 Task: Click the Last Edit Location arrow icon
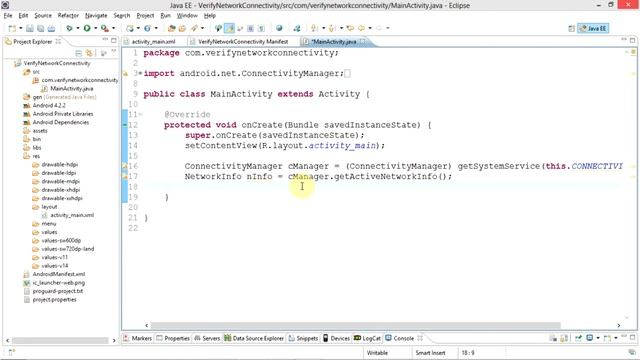[350, 28]
